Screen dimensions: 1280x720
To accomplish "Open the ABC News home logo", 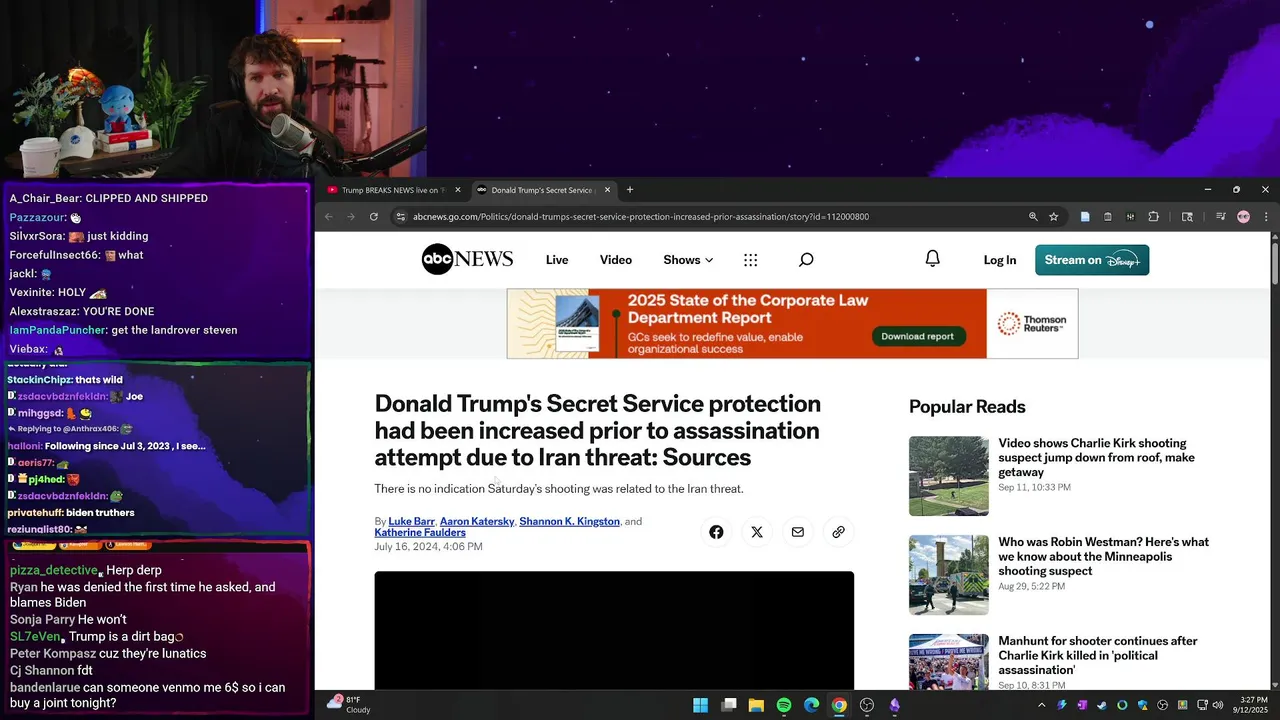I will (467, 260).
